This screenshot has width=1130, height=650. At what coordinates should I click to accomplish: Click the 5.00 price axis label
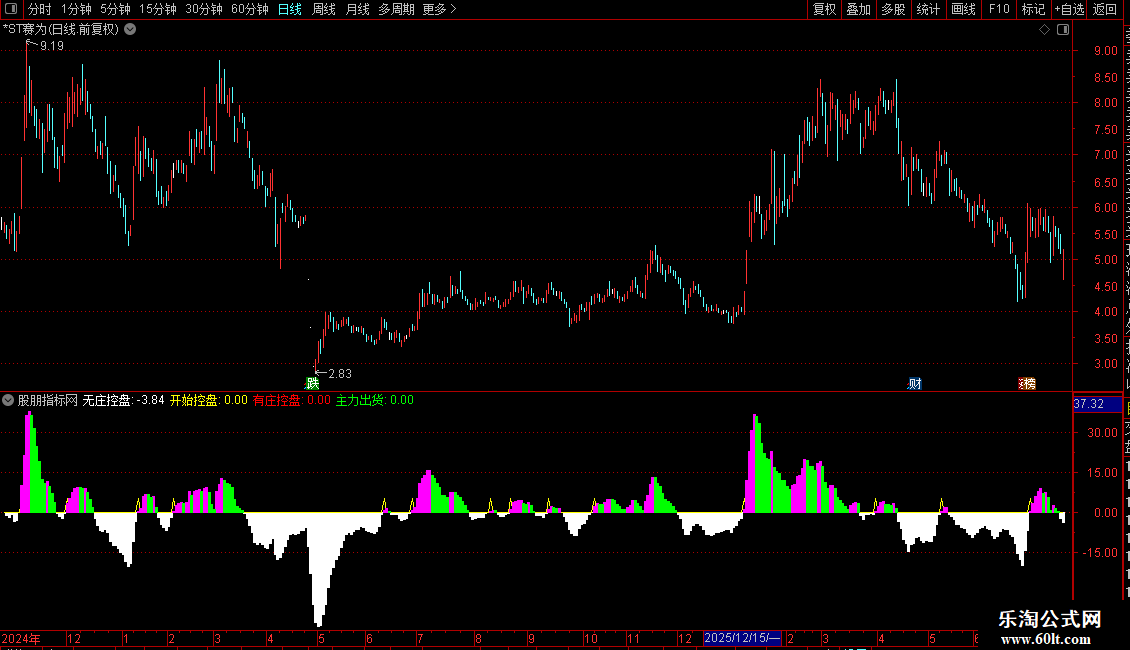pyautogui.click(x=1105, y=259)
